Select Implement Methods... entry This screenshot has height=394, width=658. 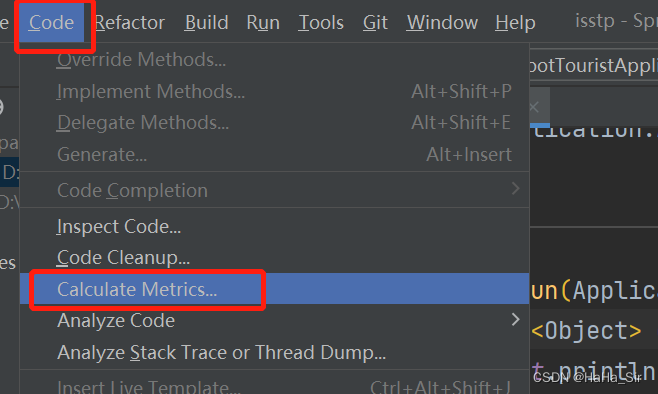point(274,91)
